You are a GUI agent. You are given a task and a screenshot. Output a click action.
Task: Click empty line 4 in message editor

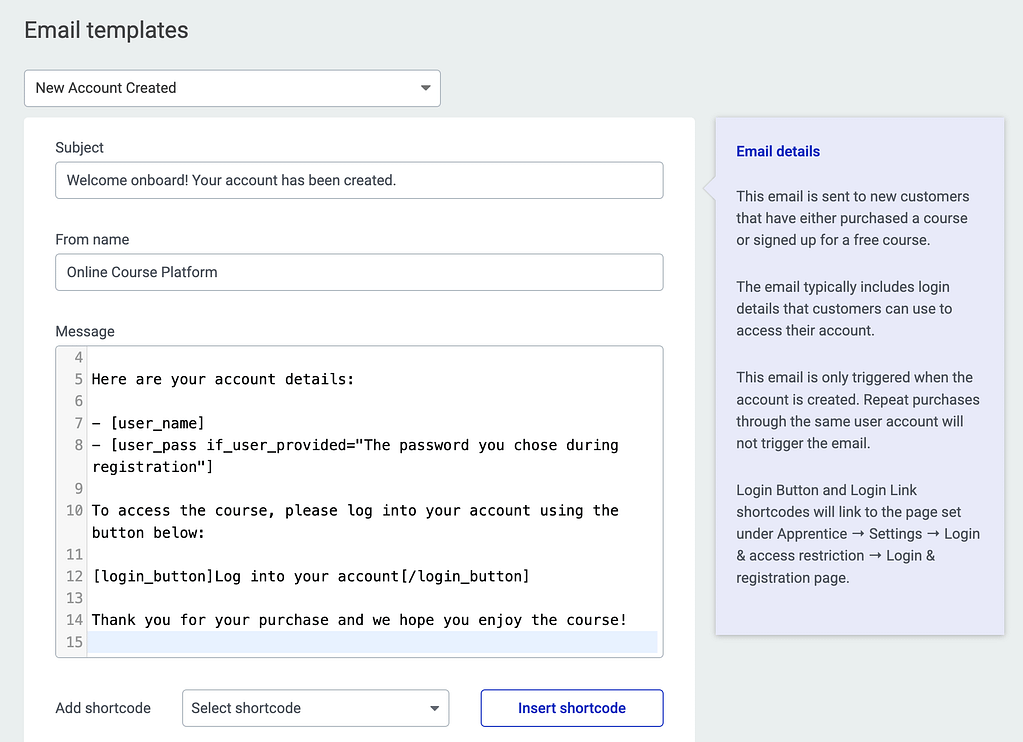point(373,358)
